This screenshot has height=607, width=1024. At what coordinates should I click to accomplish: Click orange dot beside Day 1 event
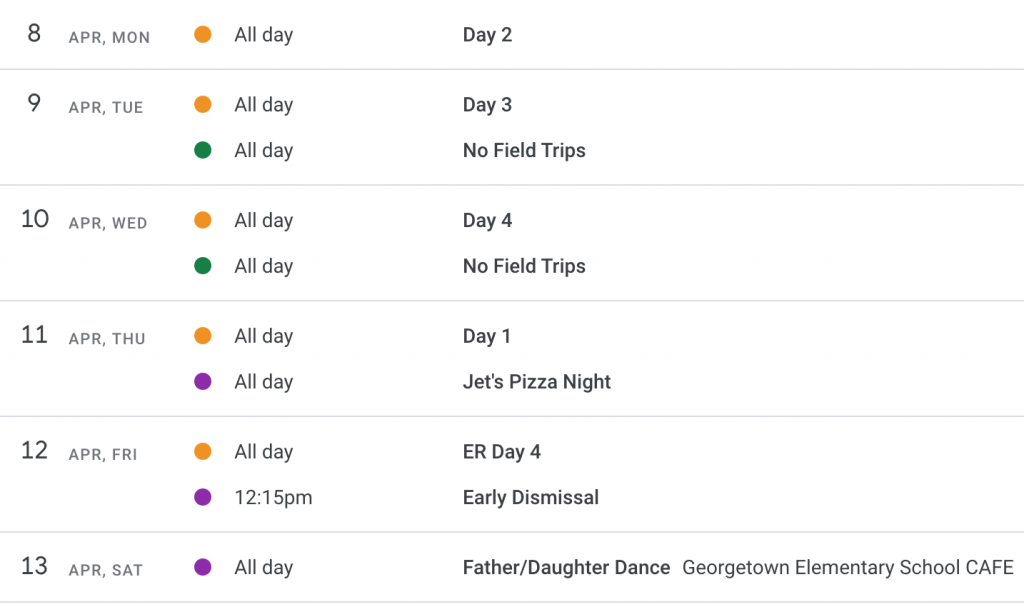coord(202,335)
